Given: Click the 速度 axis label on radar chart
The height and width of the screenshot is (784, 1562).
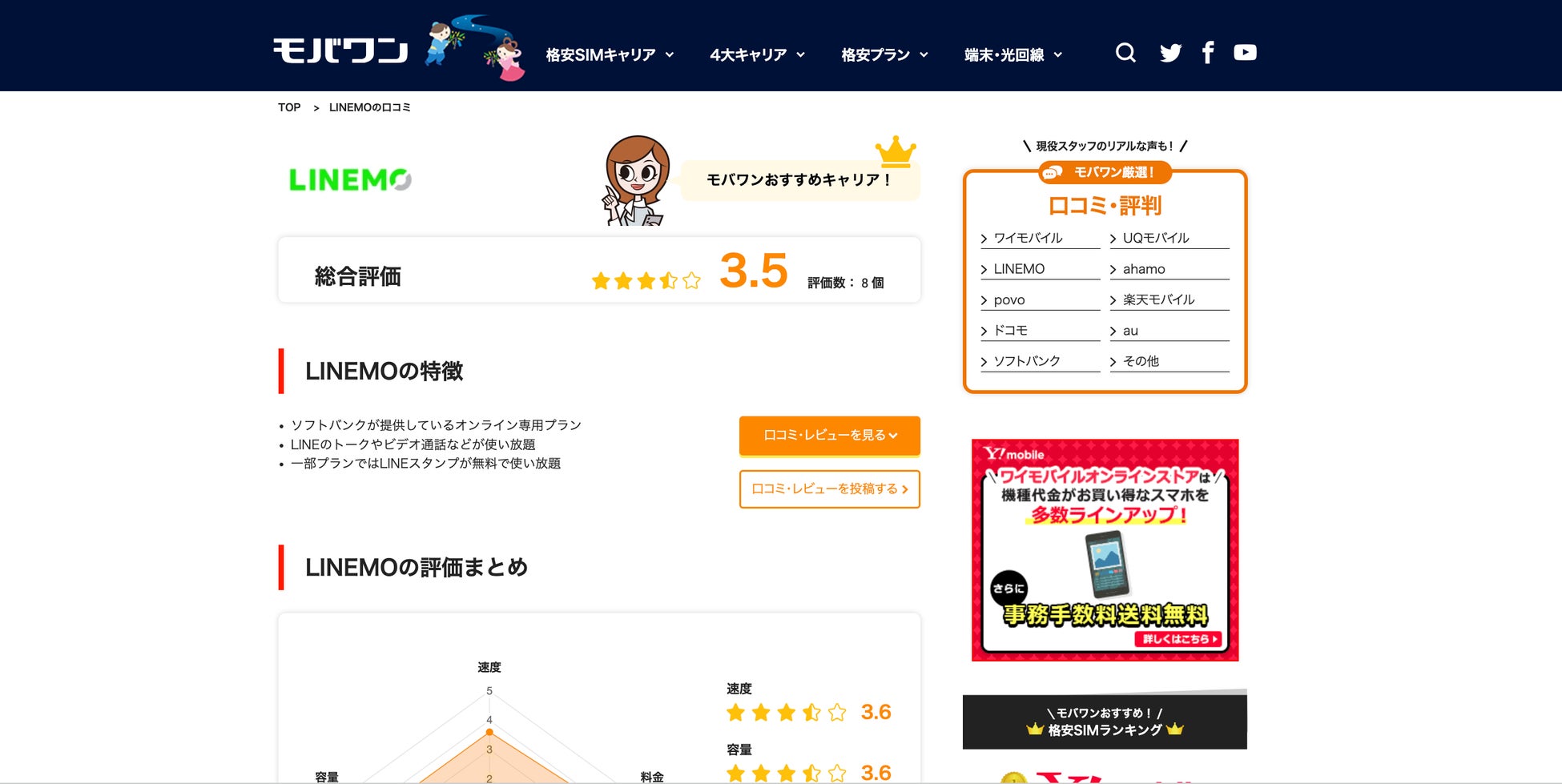Looking at the screenshot, I should click(489, 667).
